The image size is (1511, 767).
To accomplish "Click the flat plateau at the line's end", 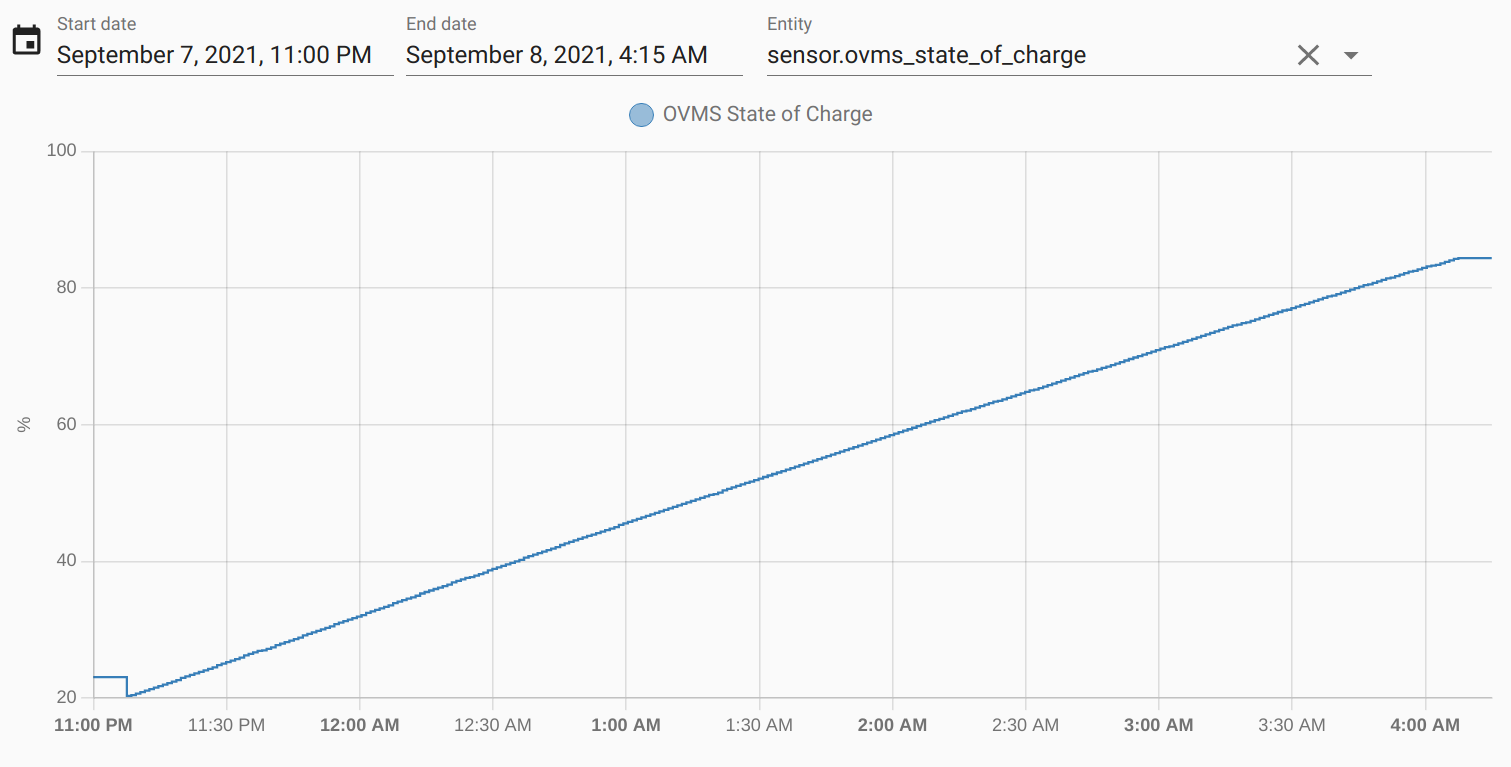I will click(1474, 258).
